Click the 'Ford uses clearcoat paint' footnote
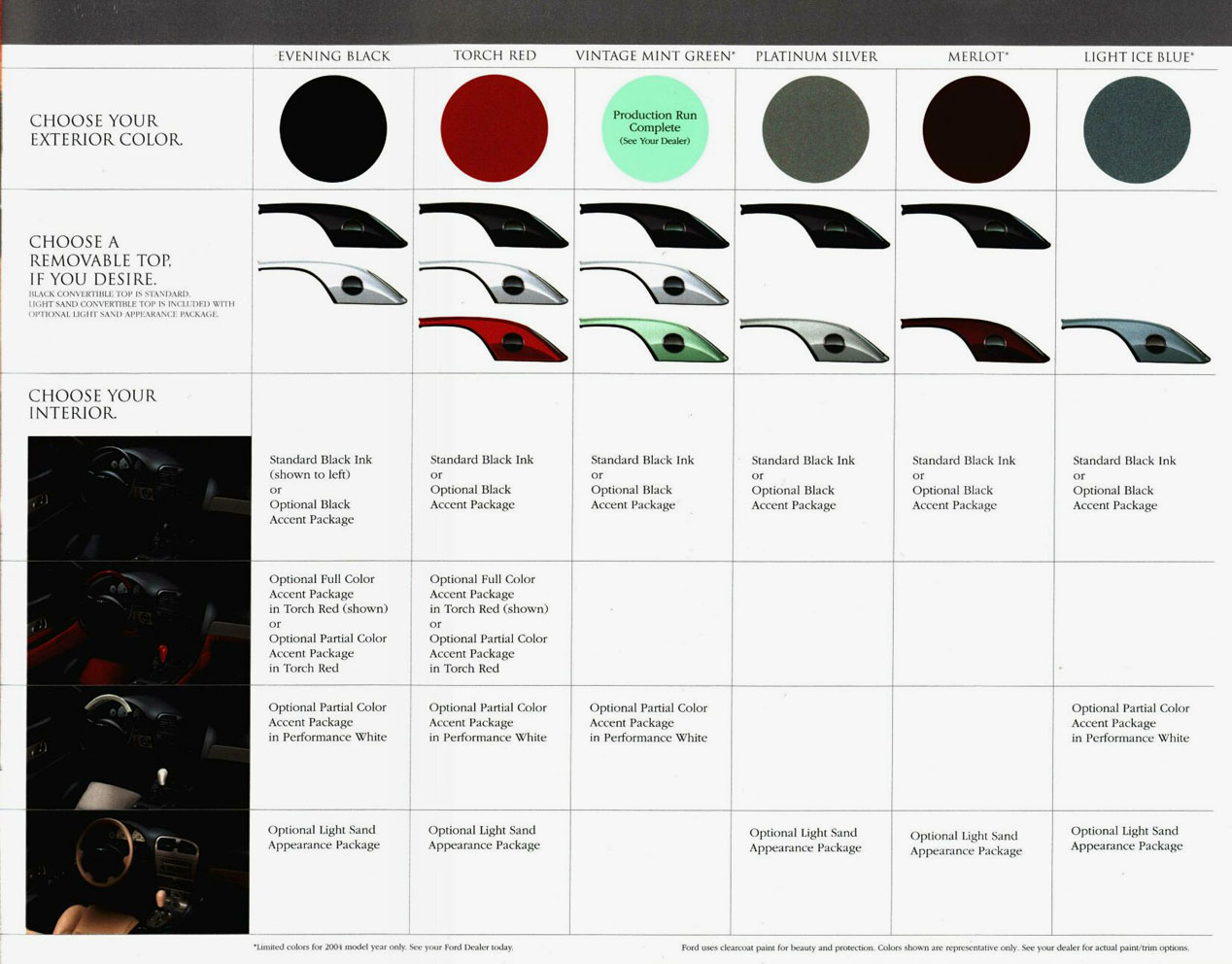1232x964 pixels. tap(935, 947)
